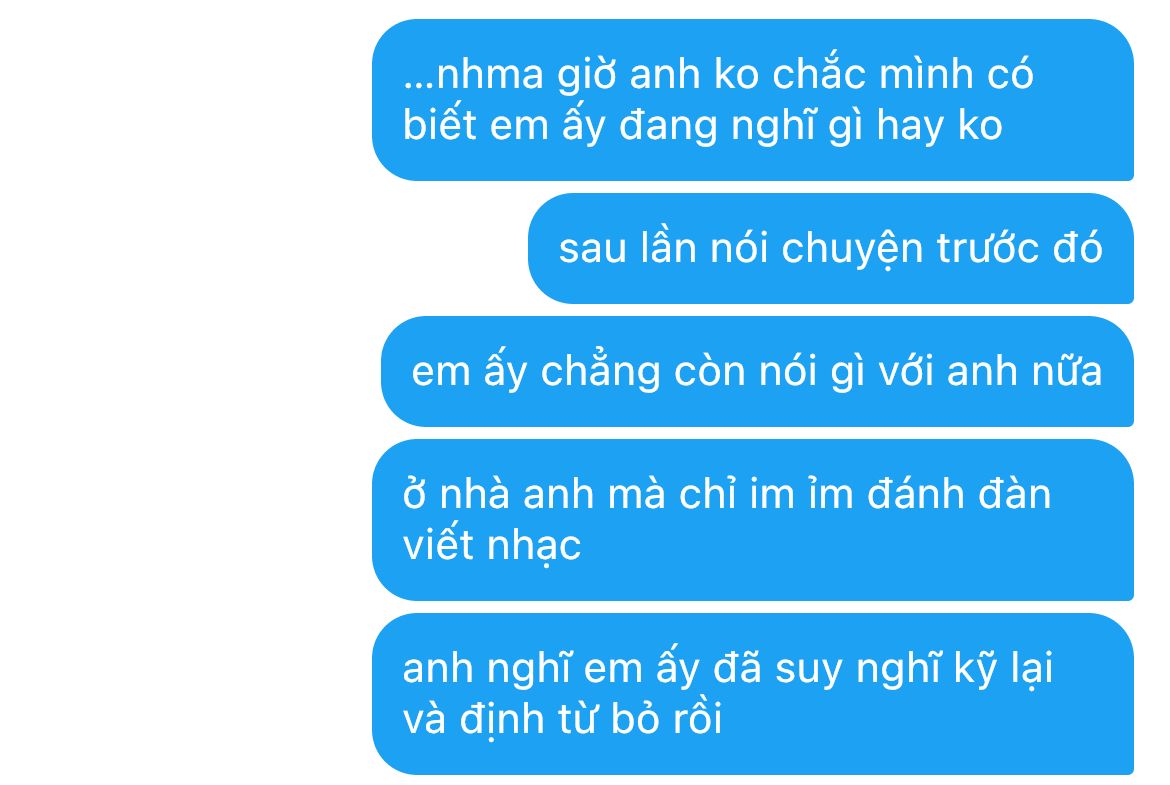Image resolution: width=1170 pixels, height=785 pixels.
Task: Click the word 'chẳng' in the third message
Action: point(601,371)
